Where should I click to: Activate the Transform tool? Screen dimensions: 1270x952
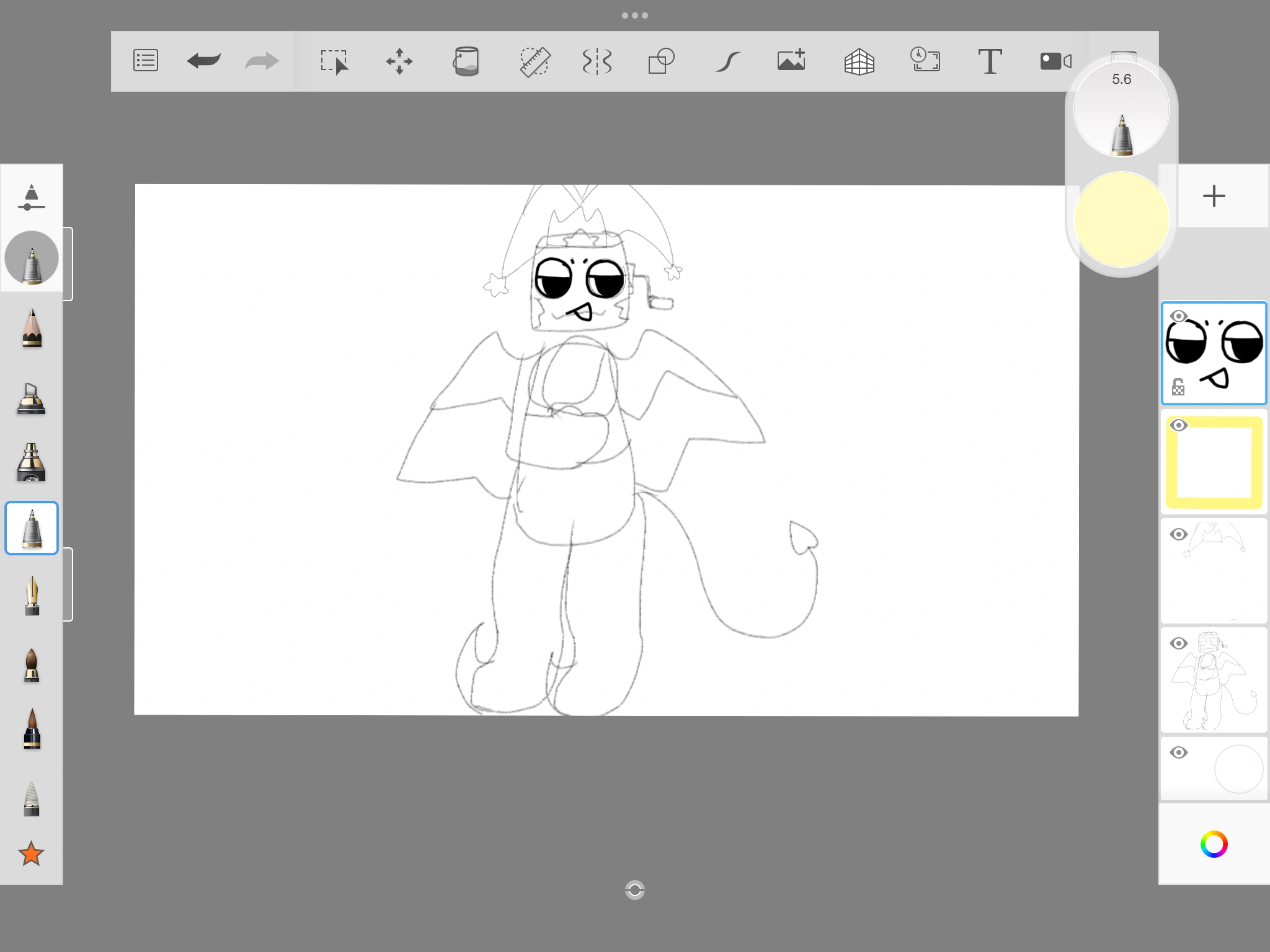coord(400,61)
